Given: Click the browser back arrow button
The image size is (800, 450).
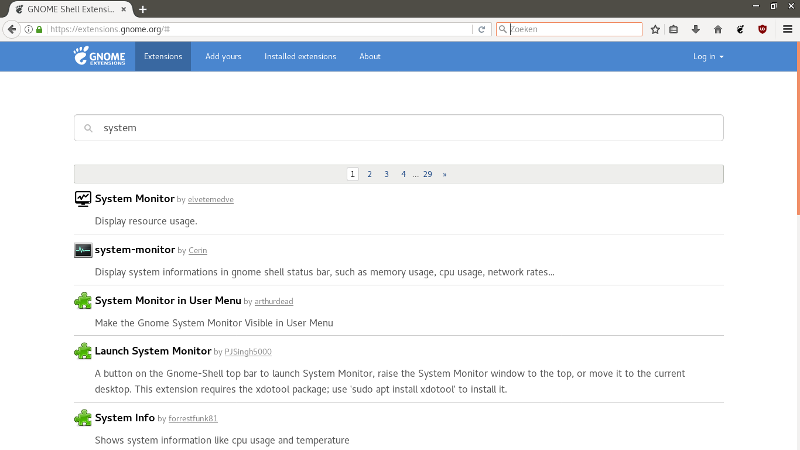Looking at the screenshot, I should point(12,29).
